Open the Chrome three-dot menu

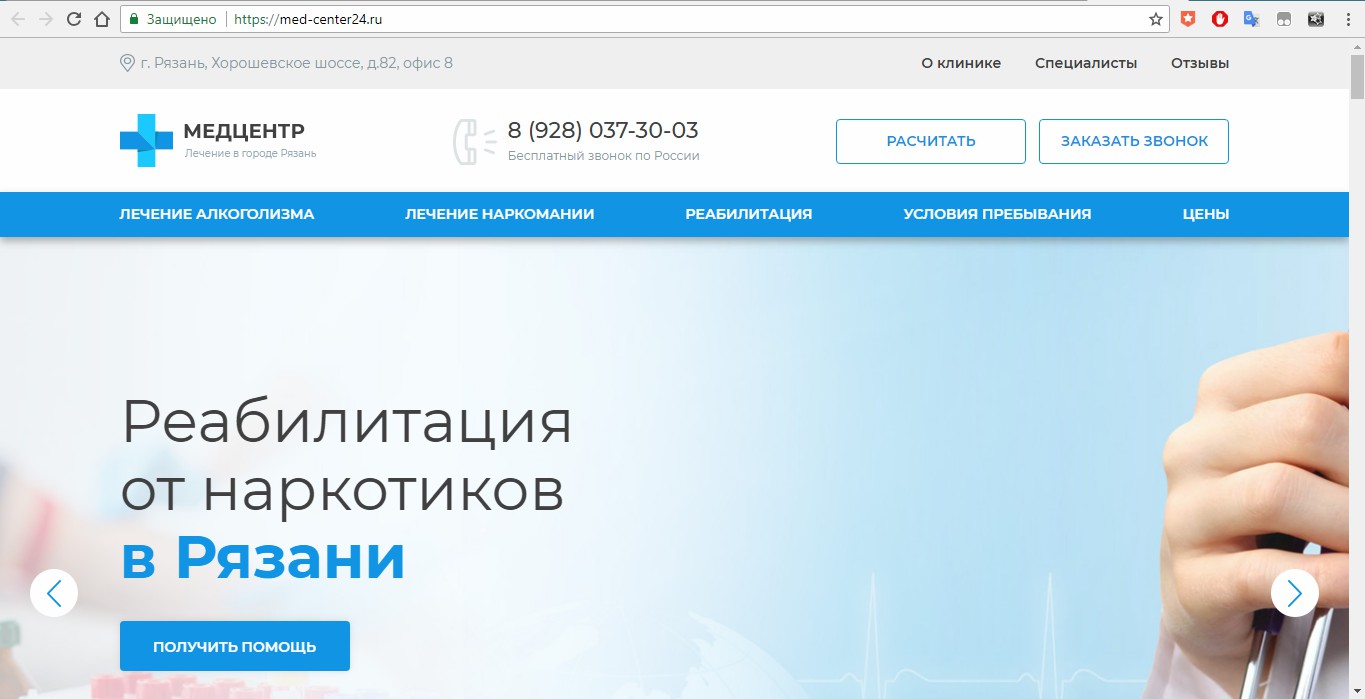1348,19
